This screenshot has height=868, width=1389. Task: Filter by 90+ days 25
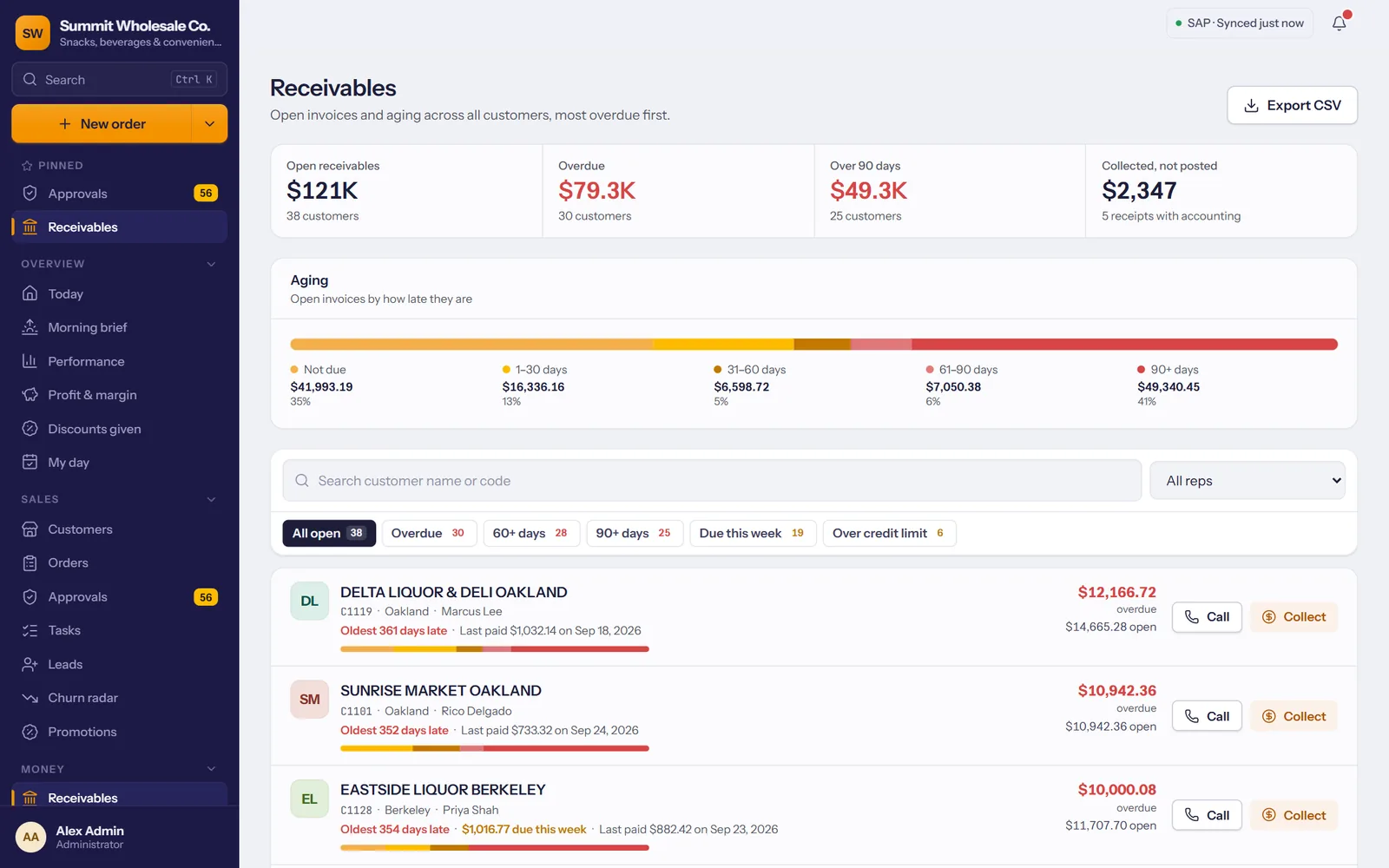click(635, 533)
